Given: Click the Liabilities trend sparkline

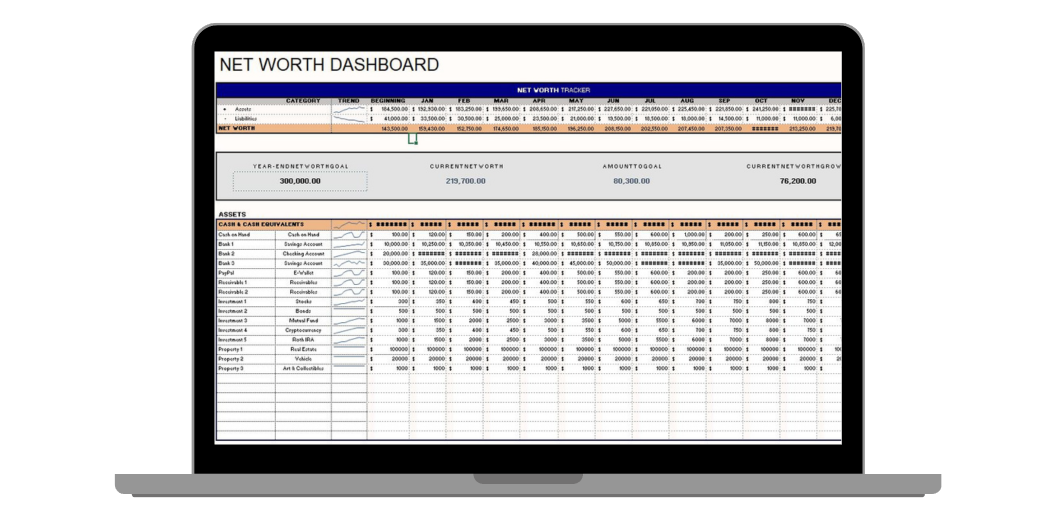Looking at the screenshot, I should click(349, 118).
